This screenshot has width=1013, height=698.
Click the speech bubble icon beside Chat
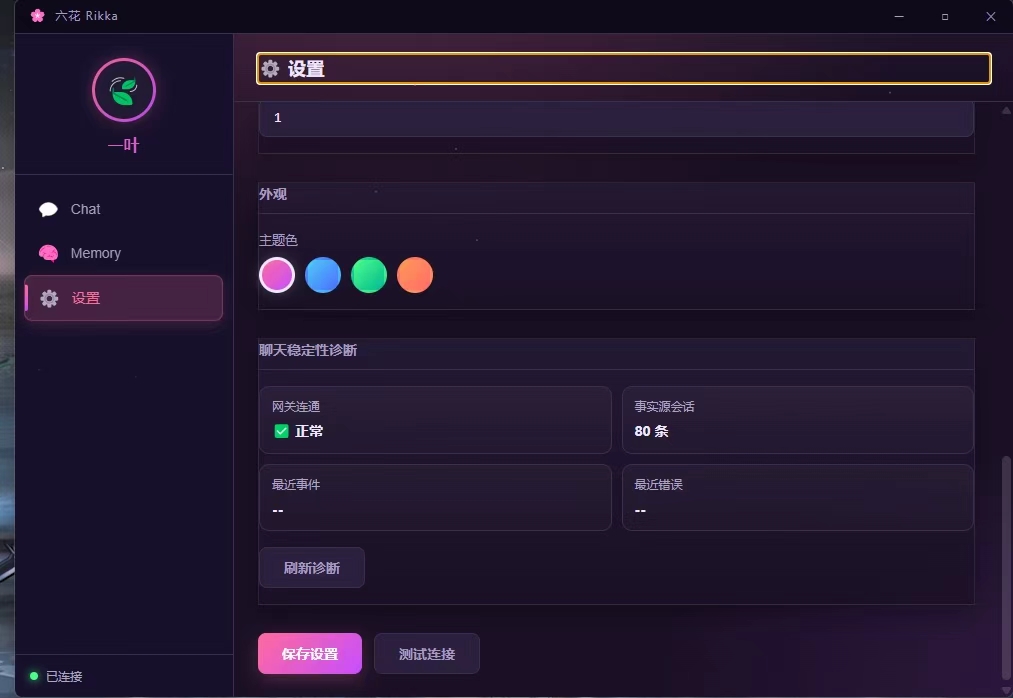pos(49,209)
